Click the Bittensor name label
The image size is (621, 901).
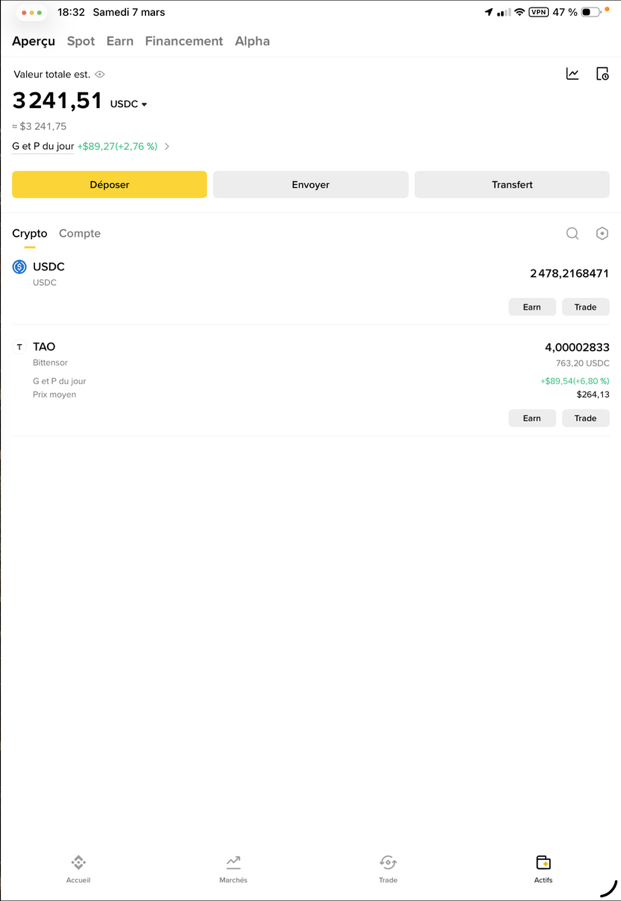[x=50, y=363]
